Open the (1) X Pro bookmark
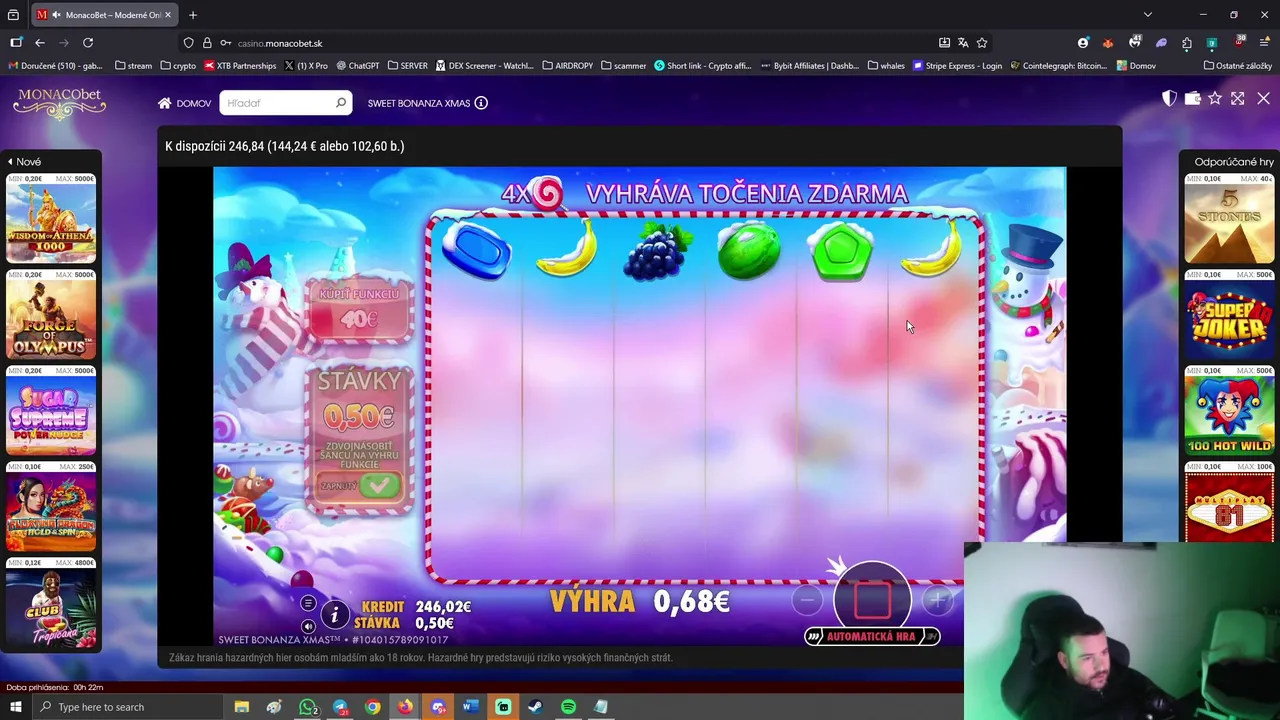The height and width of the screenshot is (720, 1280). tap(306, 66)
